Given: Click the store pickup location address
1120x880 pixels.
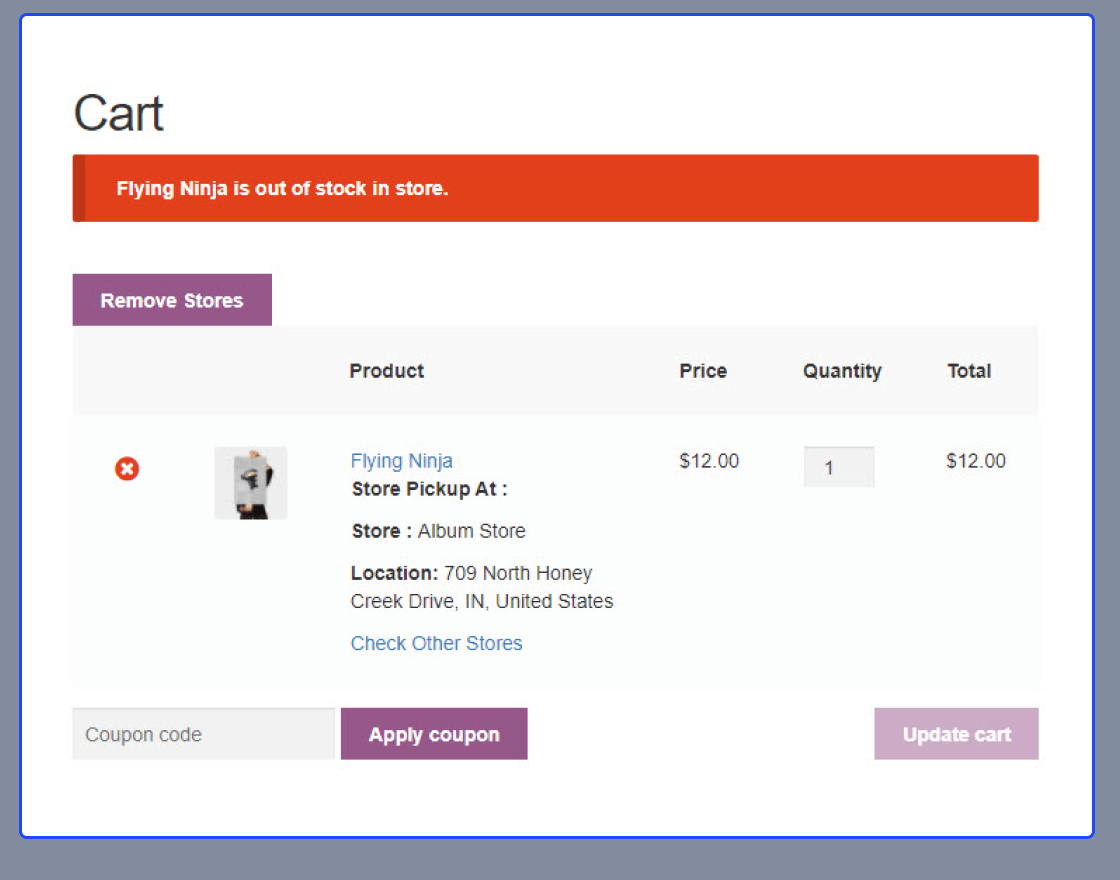Looking at the screenshot, I should point(481,587).
